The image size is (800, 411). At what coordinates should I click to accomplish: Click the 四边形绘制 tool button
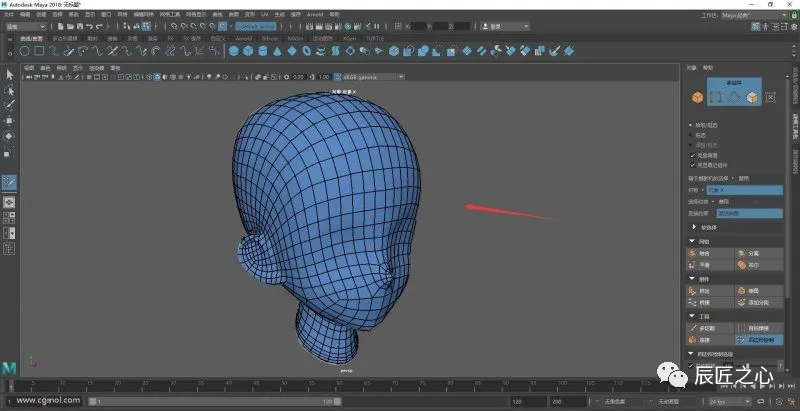[x=759, y=340]
